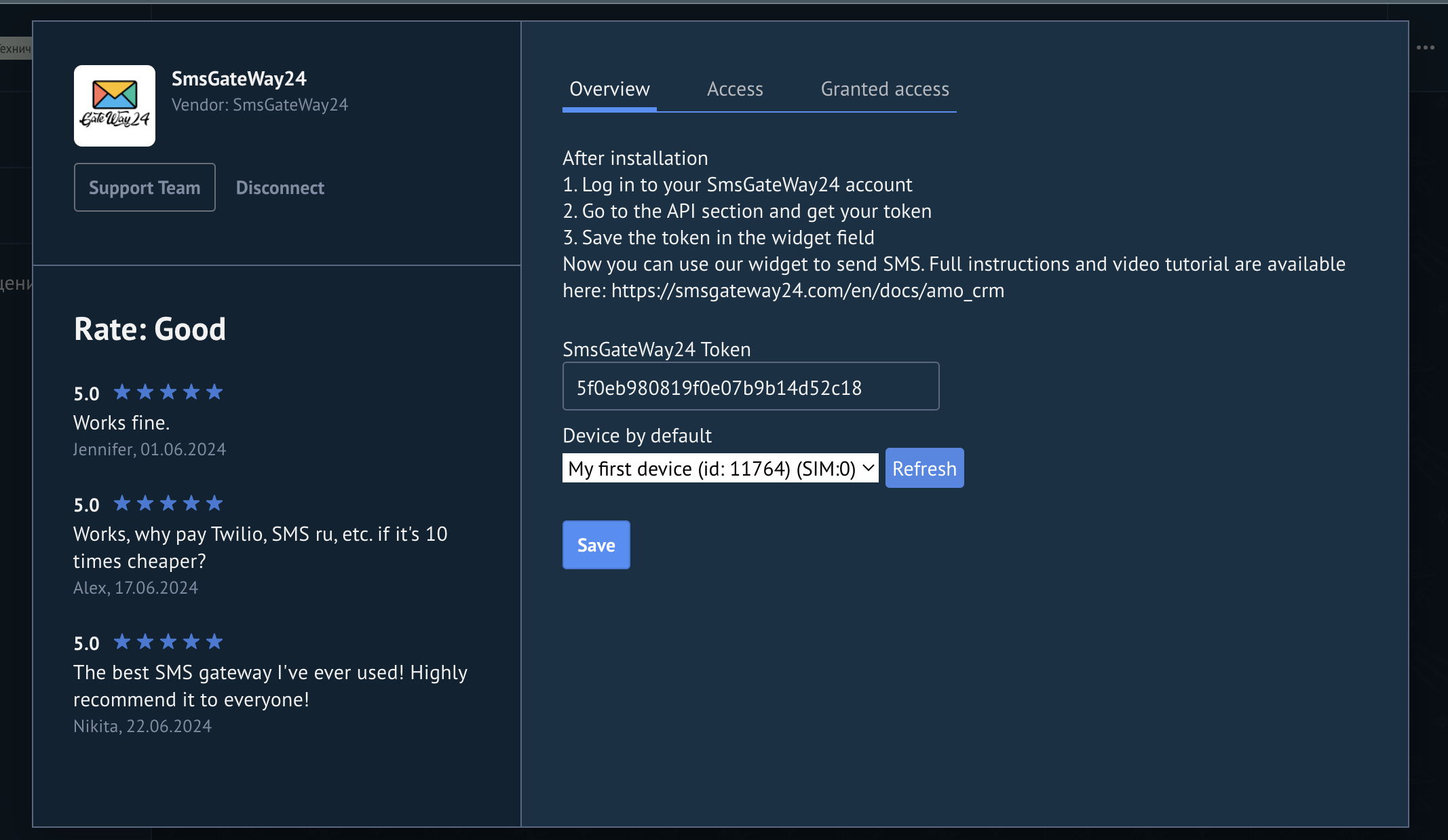1448x840 pixels.
Task: Click inside the SmsGateWay24 Token field
Action: coord(750,386)
